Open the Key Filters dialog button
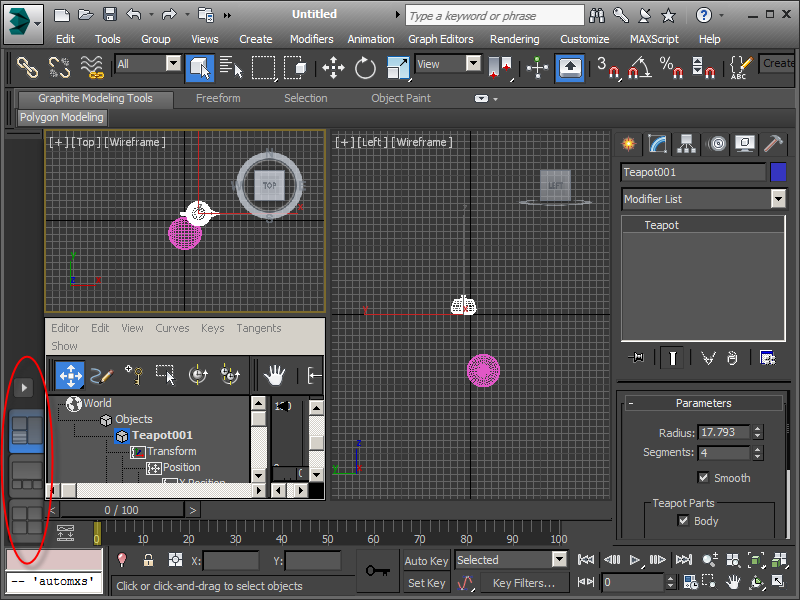The height and width of the screenshot is (600, 800). [x=523, y=583]
